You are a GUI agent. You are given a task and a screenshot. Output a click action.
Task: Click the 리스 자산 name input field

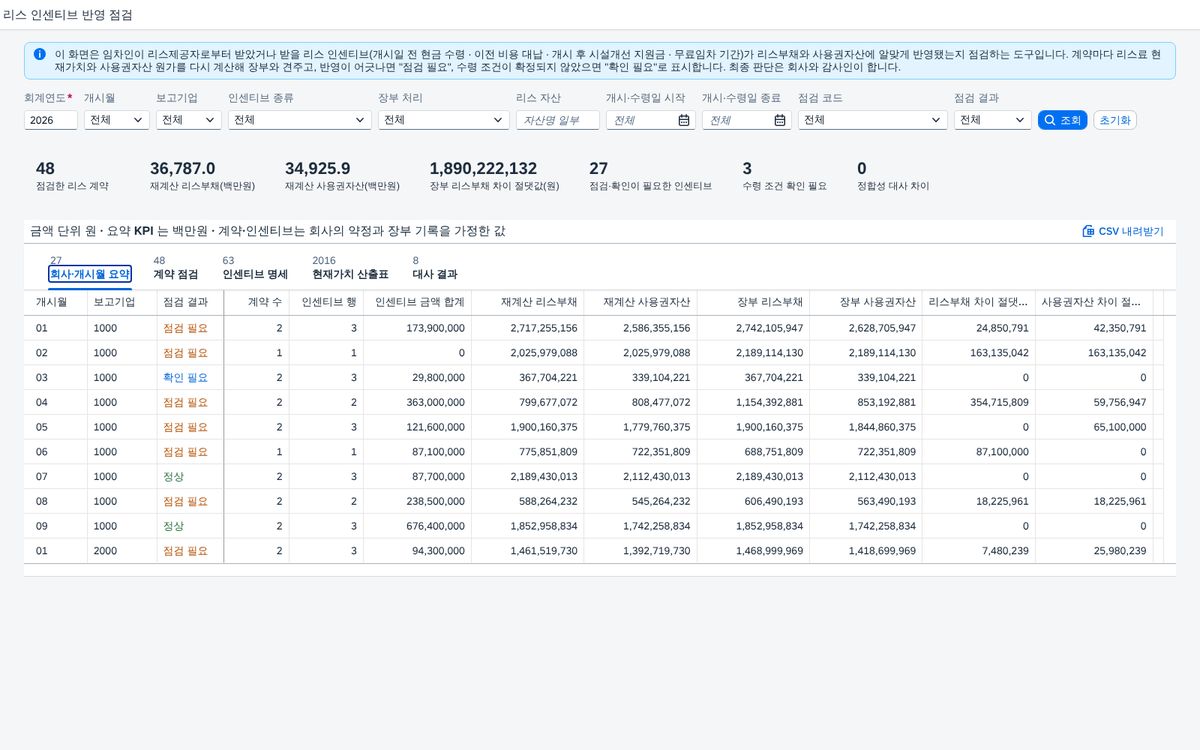click(558, 120)
